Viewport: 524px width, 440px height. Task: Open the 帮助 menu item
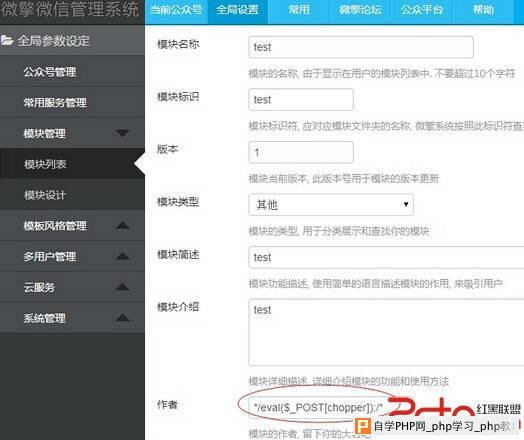coord(483,10)
